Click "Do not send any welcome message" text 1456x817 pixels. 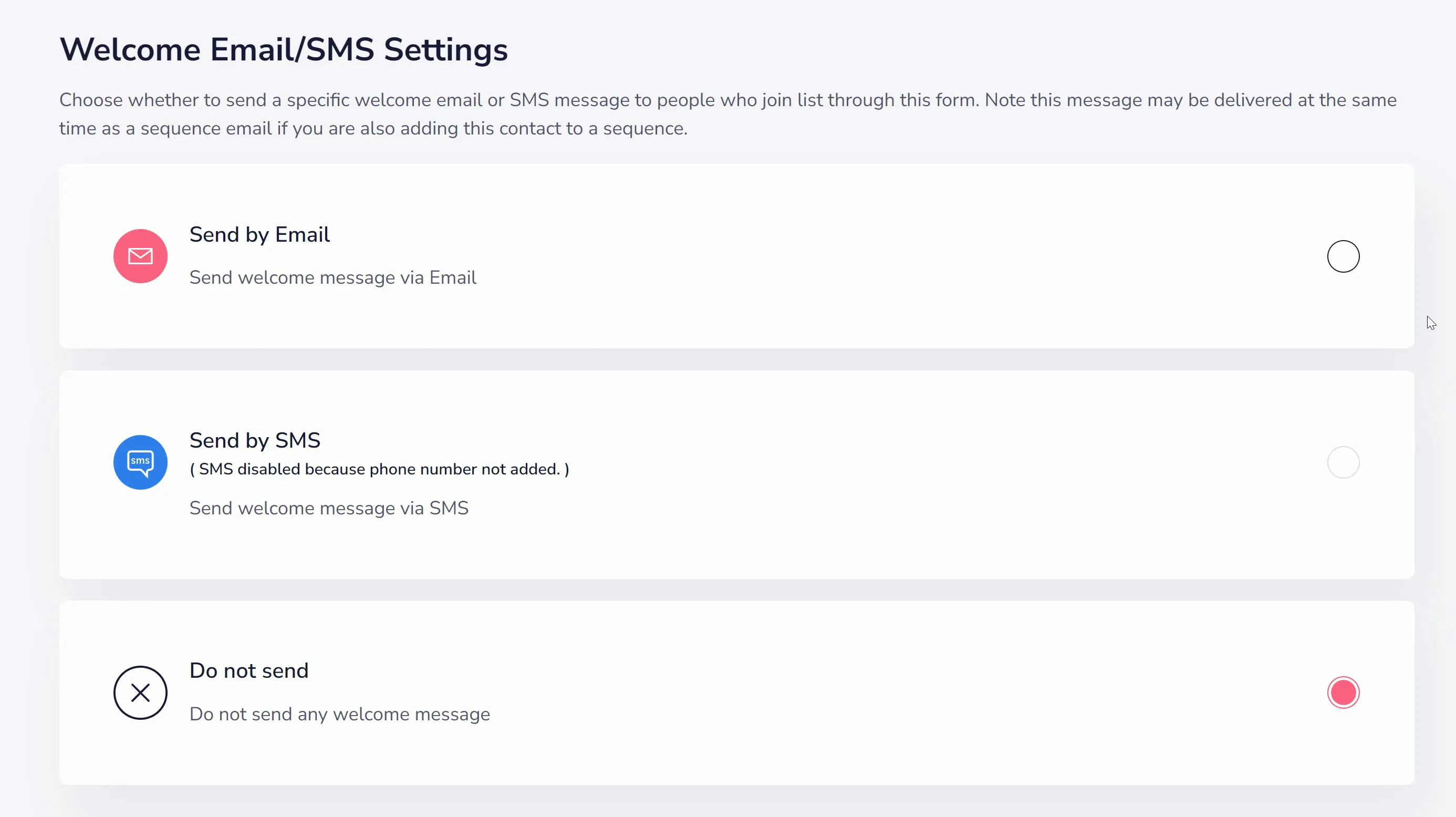pos(340,714)
